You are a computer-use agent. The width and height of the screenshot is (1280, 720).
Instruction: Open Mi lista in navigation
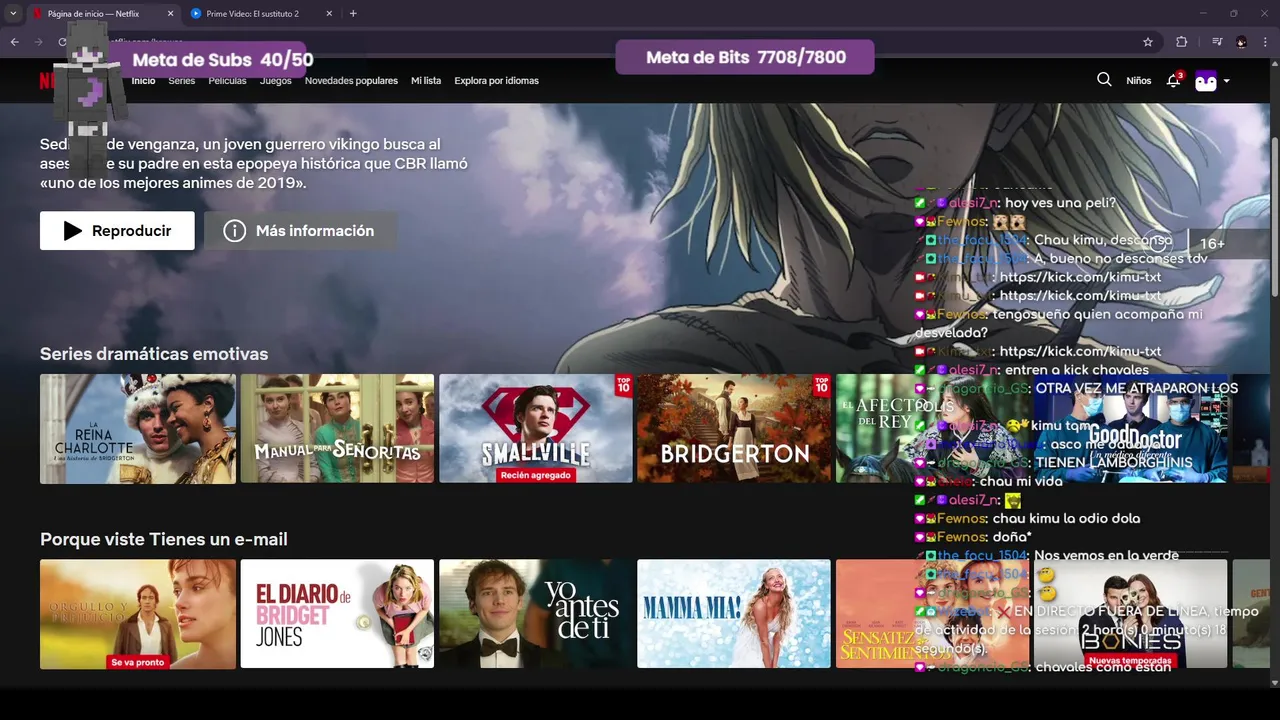[426, 81]
